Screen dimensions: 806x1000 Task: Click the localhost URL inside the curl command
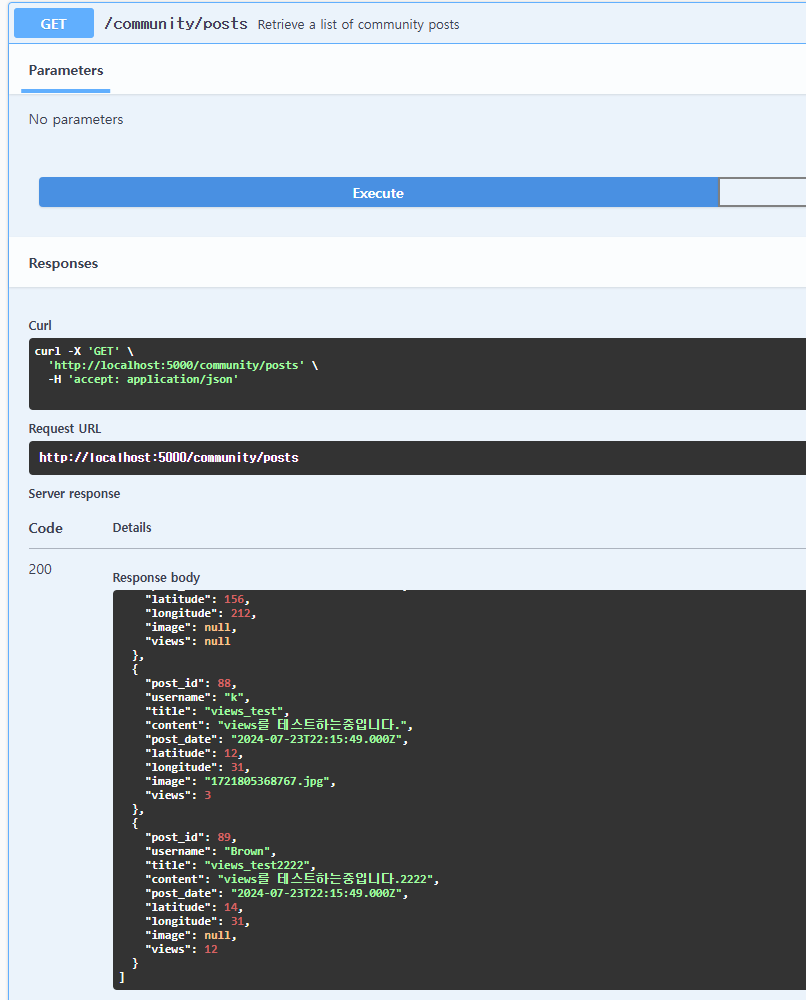click(x=177, y=365)
